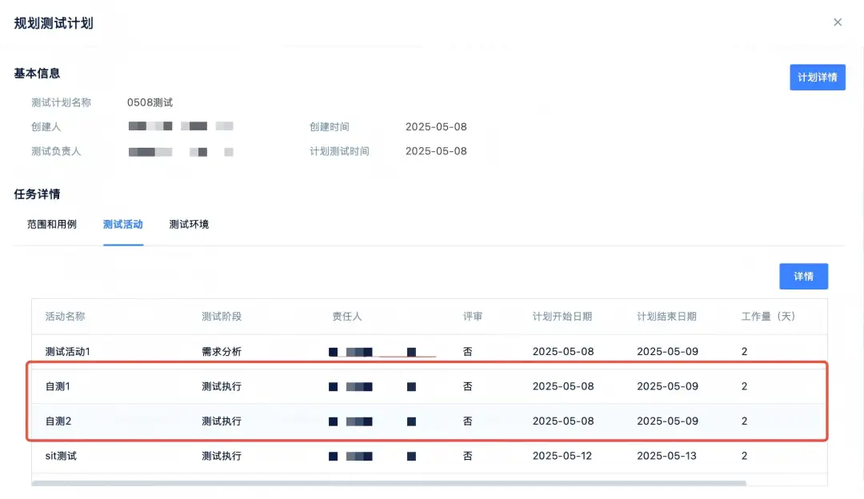Select the sit测试 activity row
The image size is (864, 499).
coord(429,455)
